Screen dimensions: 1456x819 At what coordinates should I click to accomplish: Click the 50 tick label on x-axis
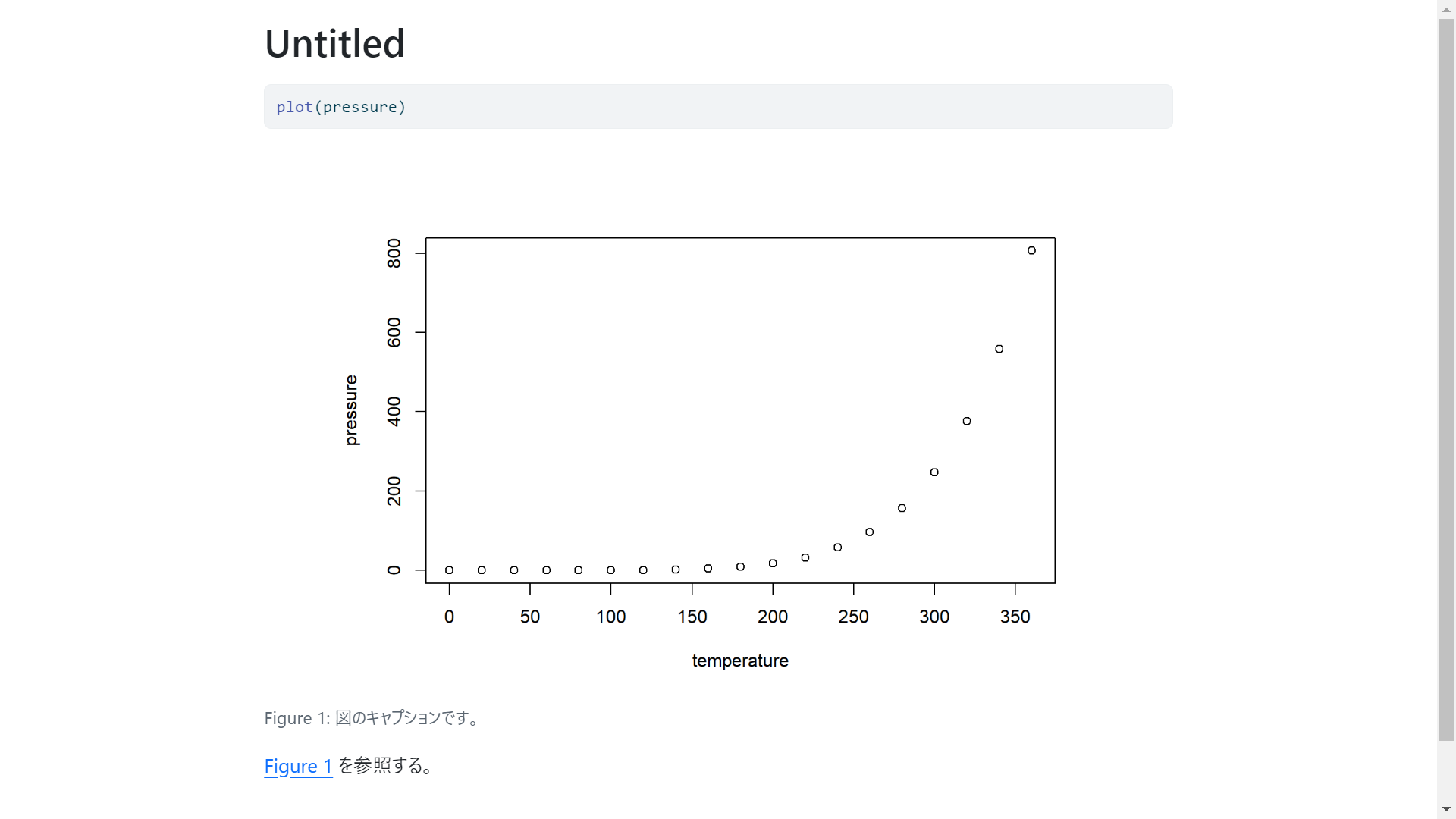point(530,617)
